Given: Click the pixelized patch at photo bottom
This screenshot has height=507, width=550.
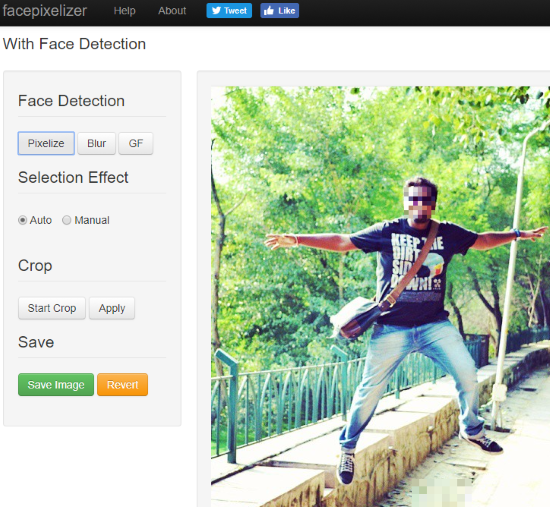Looking at the screenshot, I should pos(442,493).
